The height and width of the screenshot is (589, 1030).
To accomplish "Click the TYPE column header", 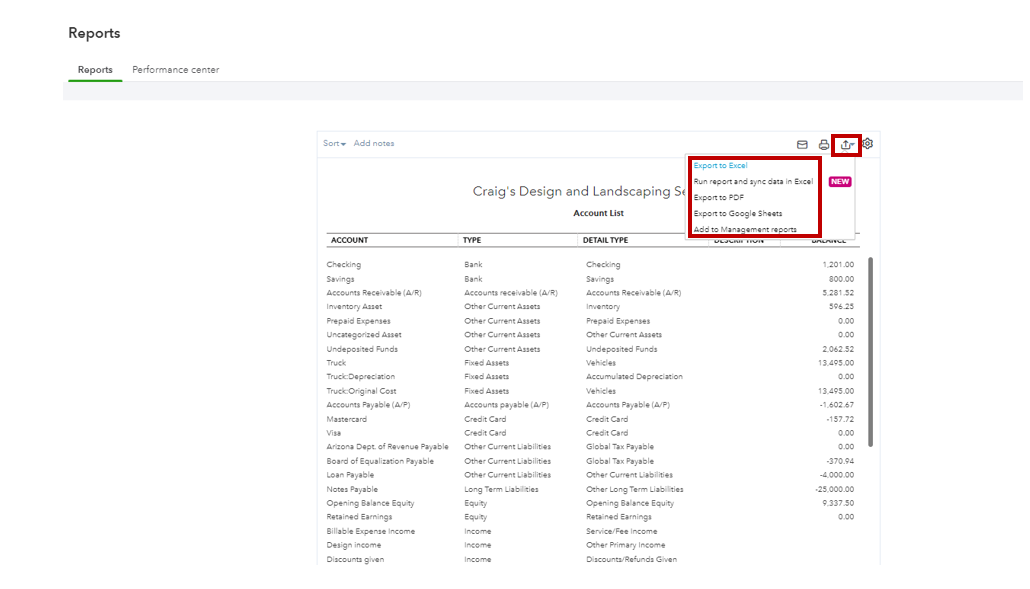I will click(473, 241).
